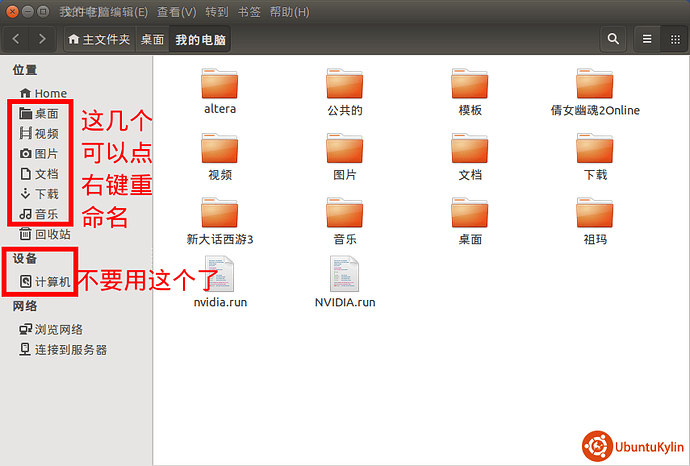690x466 pixels.
Task: Go forward with the right arrow button
Action: click(42, 39)
